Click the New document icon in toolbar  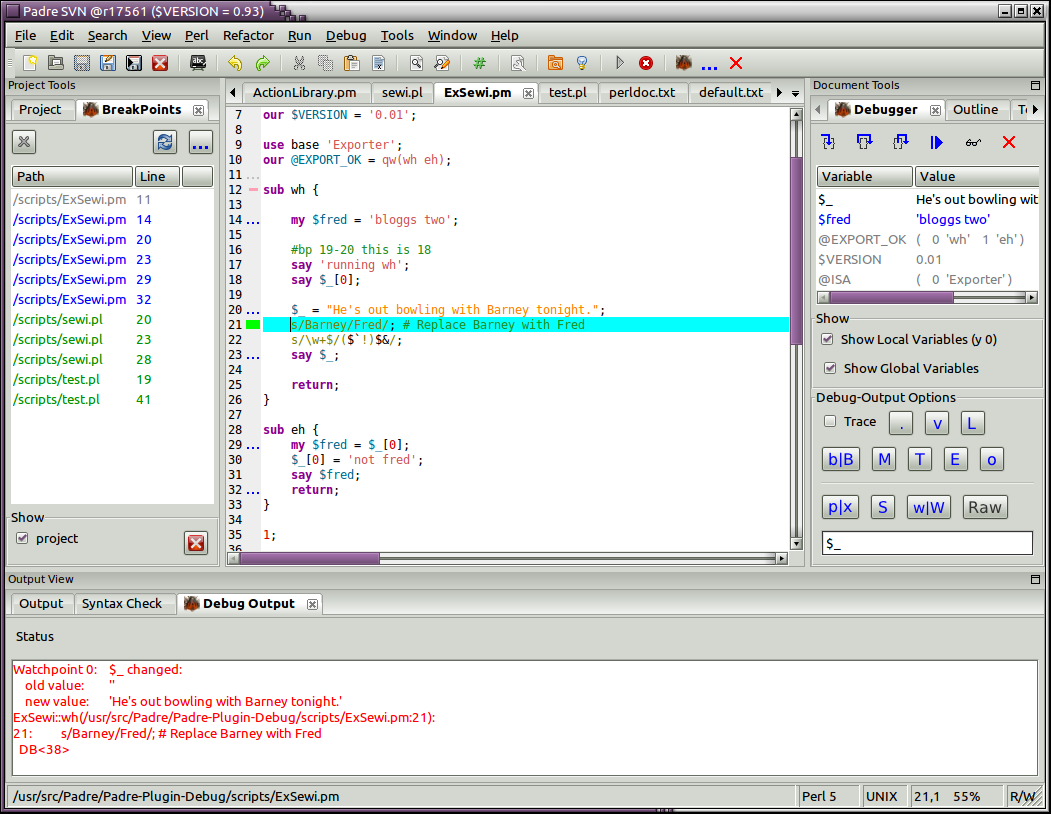tap(30, 63)
